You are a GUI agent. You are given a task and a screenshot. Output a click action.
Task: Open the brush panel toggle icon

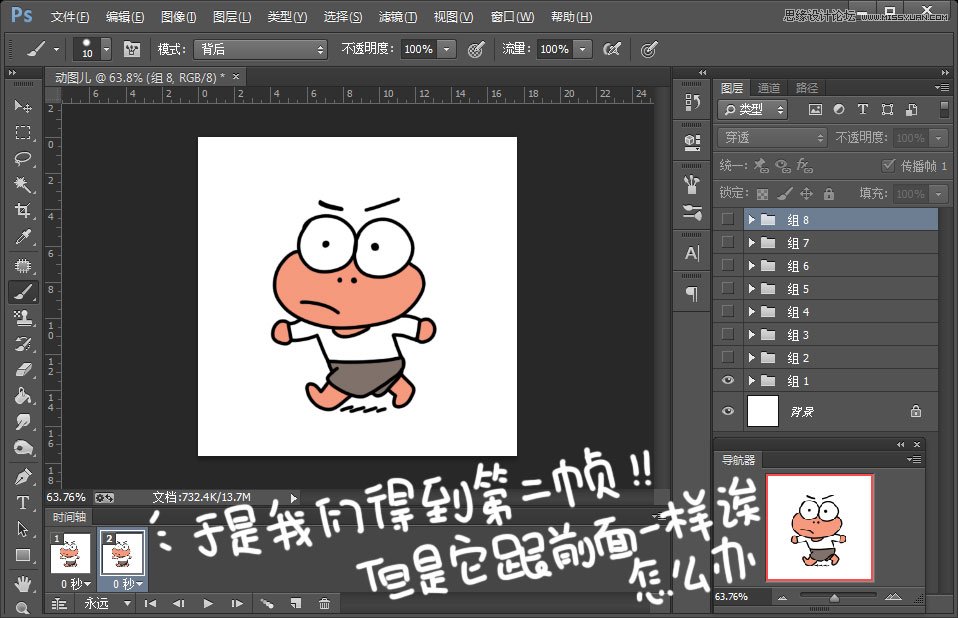(132, 49)
